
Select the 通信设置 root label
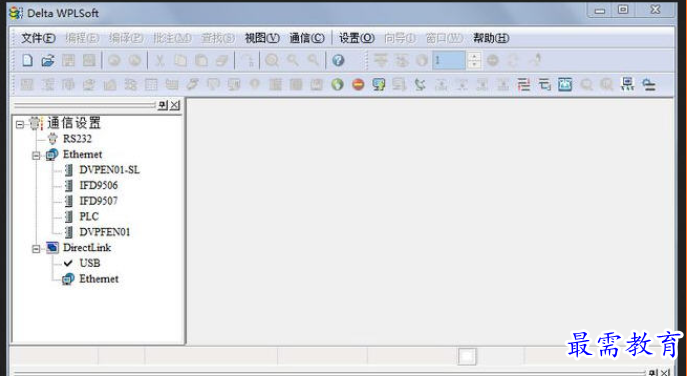point(74,123)
